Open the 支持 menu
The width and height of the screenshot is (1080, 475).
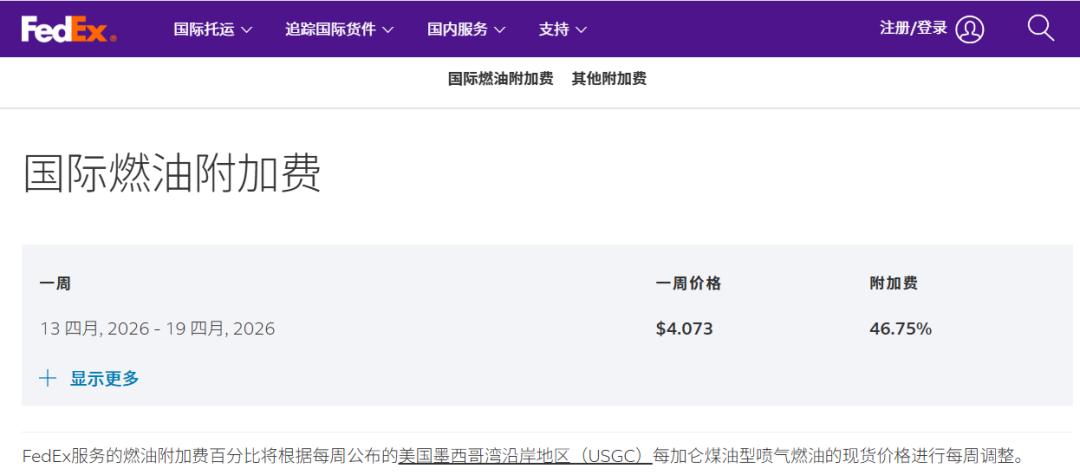553,29
